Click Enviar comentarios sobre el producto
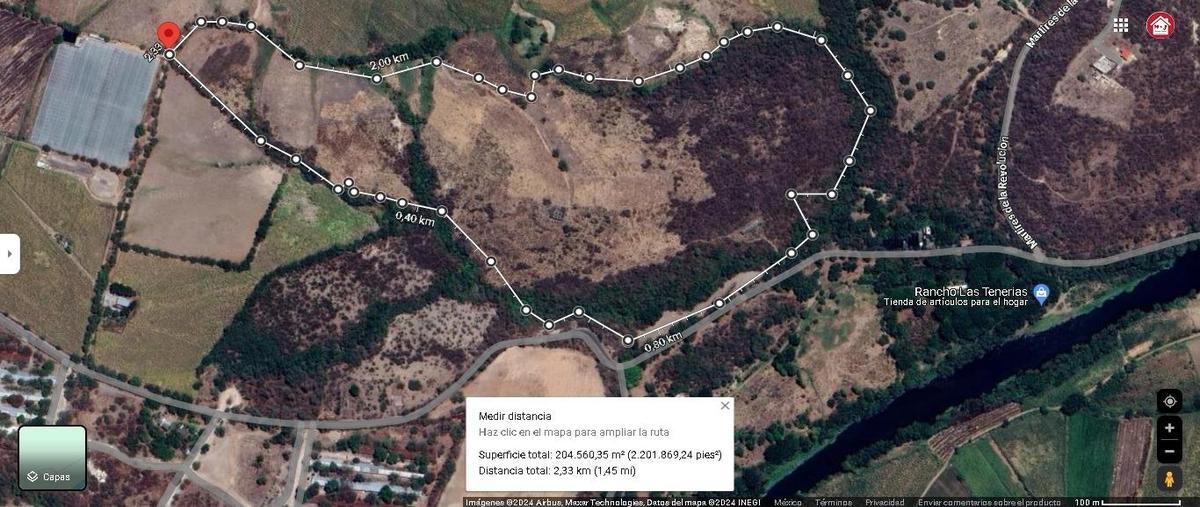Screen dimensions: 1200x507 [x=989, y=502]
